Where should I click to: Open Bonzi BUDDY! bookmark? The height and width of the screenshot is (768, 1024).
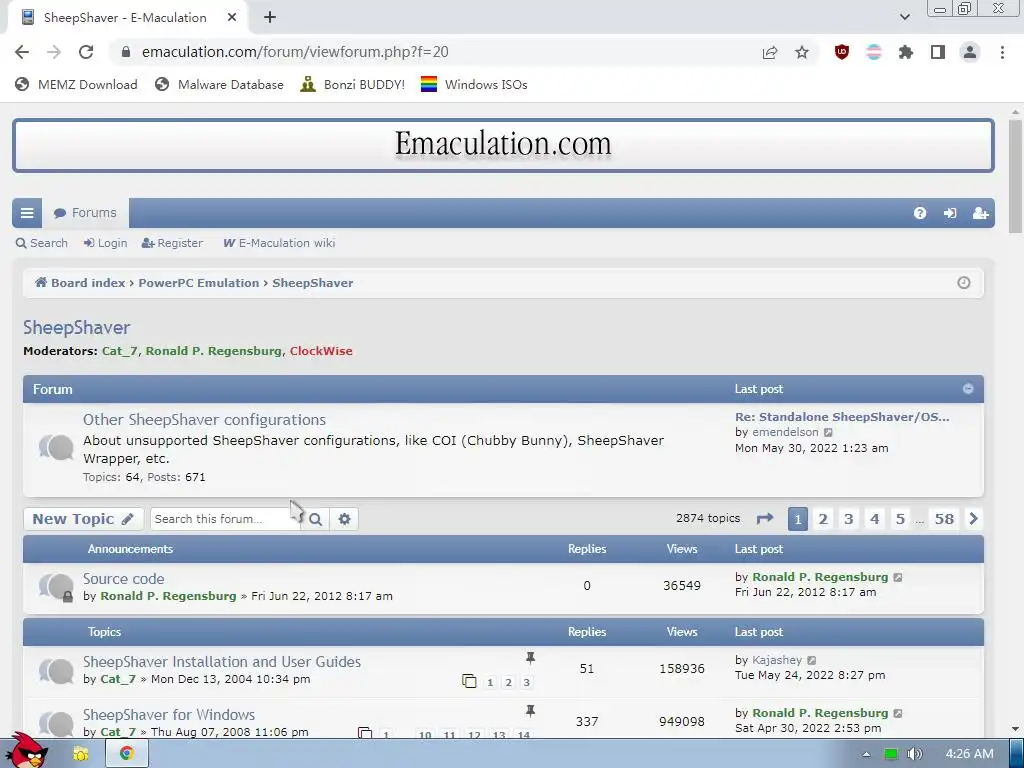pos(353,84)
